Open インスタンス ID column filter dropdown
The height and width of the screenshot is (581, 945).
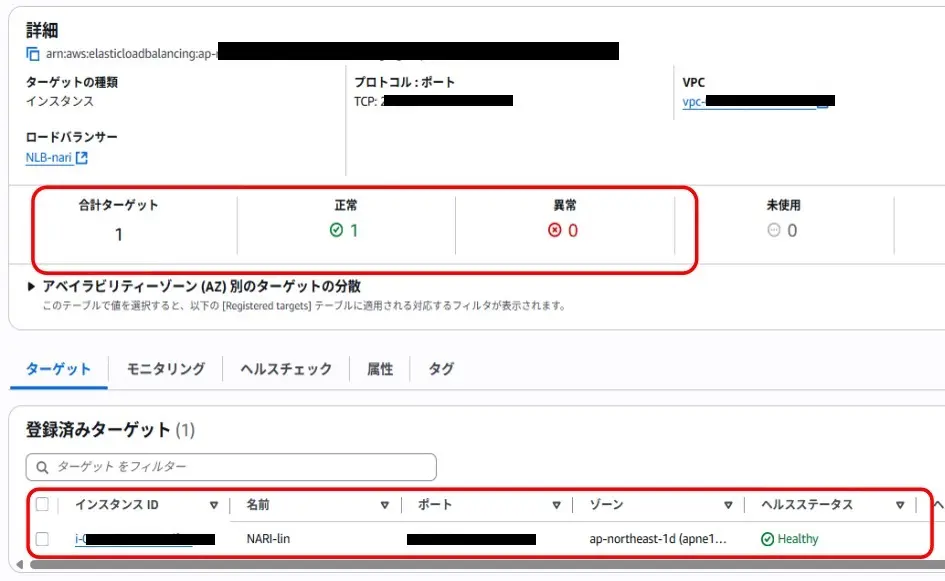[215, 505]
